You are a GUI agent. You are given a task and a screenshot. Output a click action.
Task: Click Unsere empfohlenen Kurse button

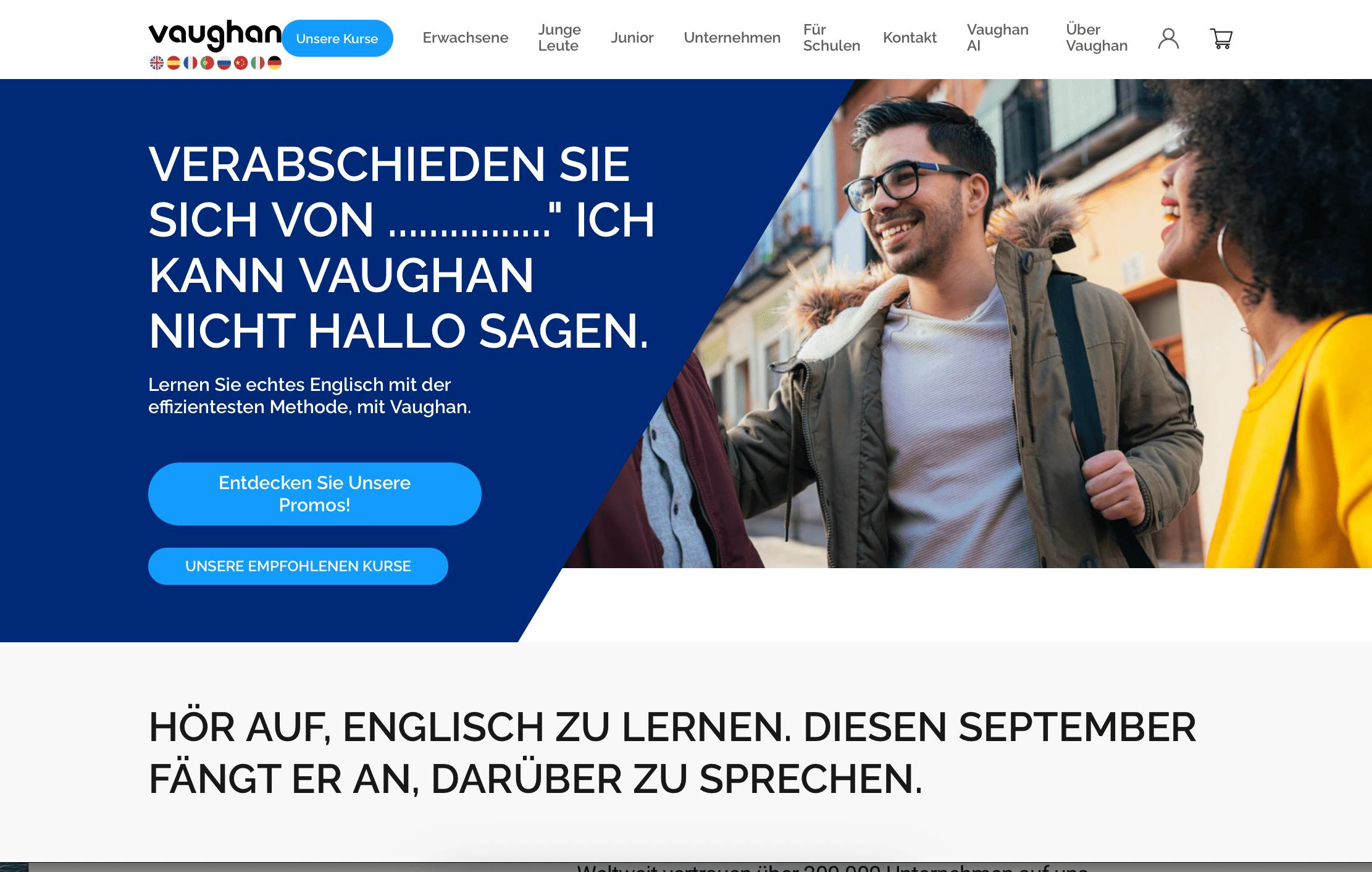(x=298, y=566)
